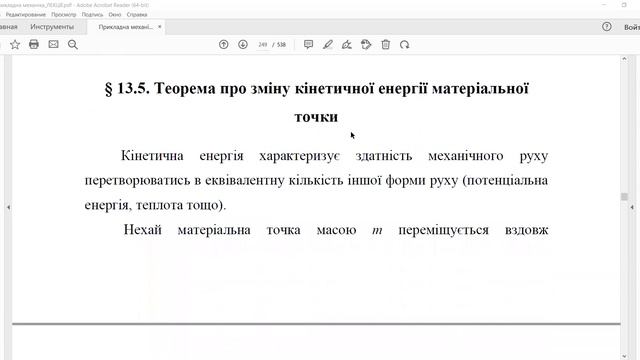Open the Окно menu
Image resolution: width=640 pixels, height=360 pixels.
coord(115,14)
